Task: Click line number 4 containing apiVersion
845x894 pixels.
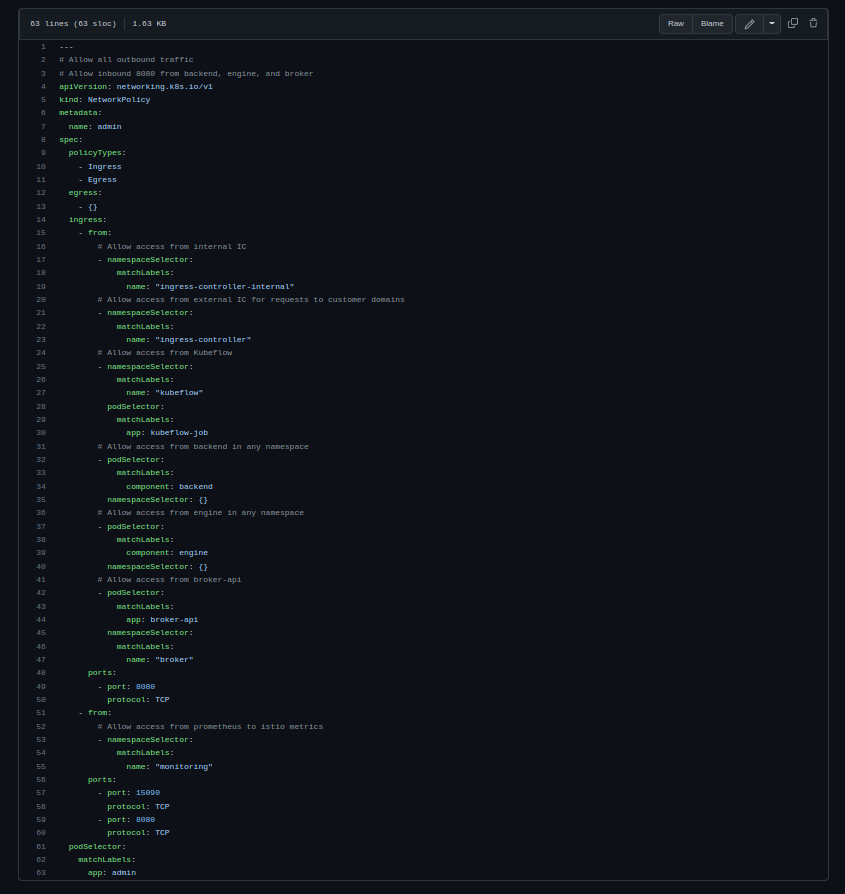Action: pos(42,86)
